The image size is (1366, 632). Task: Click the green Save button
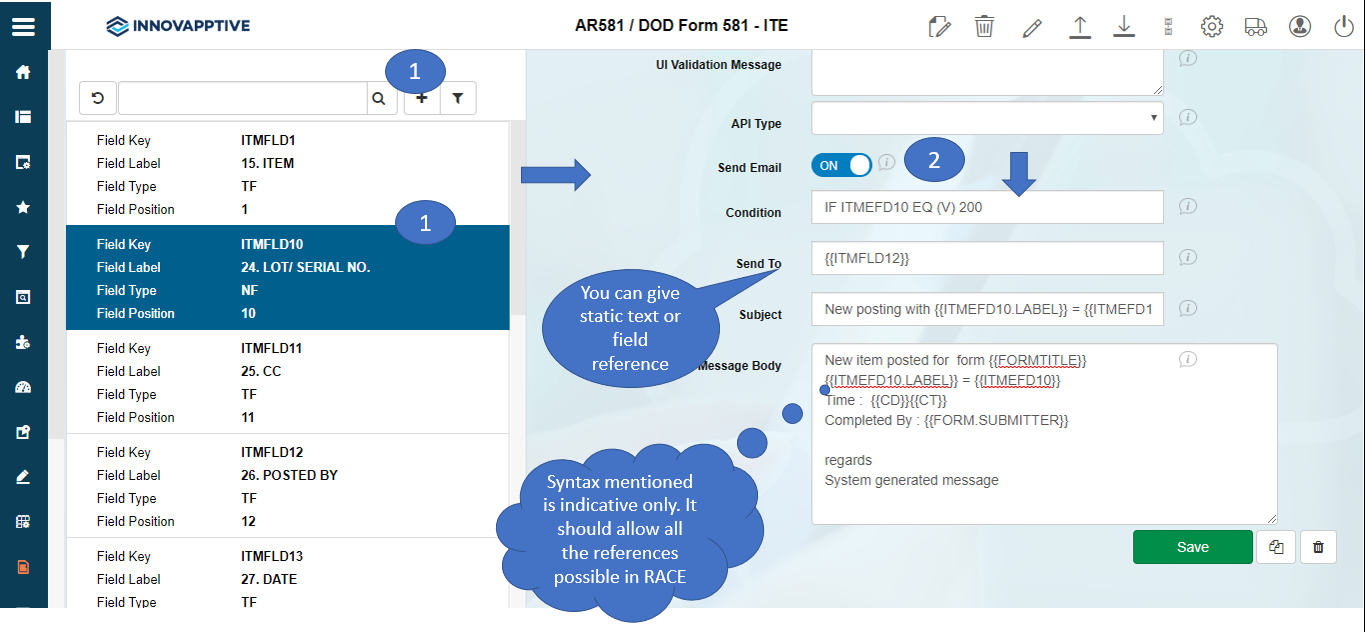point(1192,547)
